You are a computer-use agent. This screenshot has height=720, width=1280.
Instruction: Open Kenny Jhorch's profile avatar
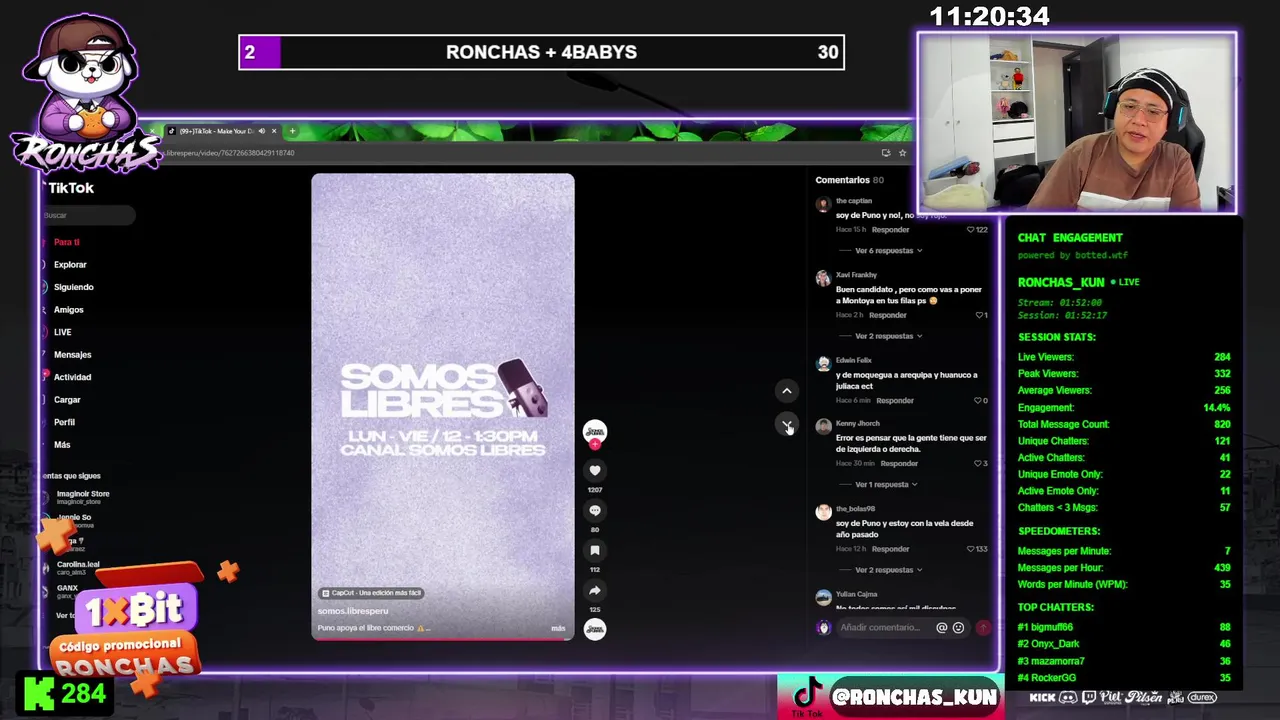823,426
